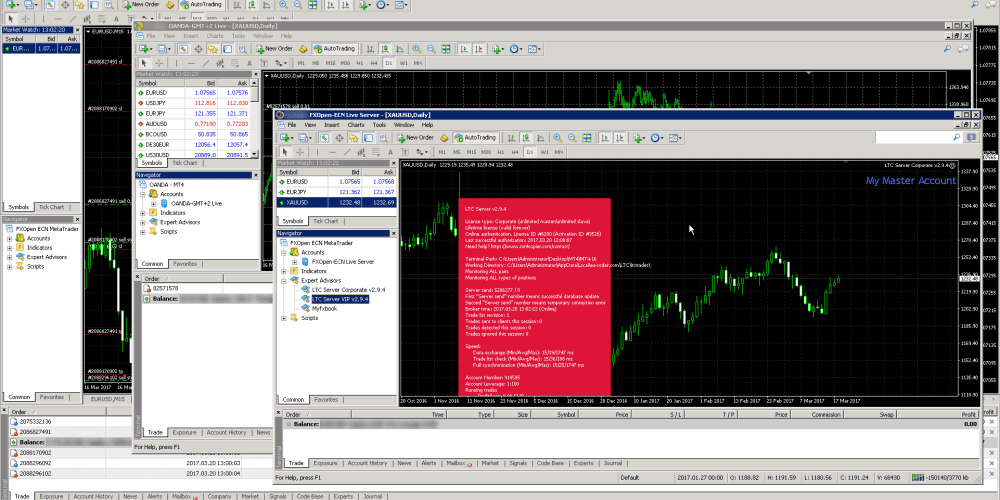Set FXOpen chart timeframe to H1
The width and height of the screenshot is (1000, 500).
[x=500, y=152]
